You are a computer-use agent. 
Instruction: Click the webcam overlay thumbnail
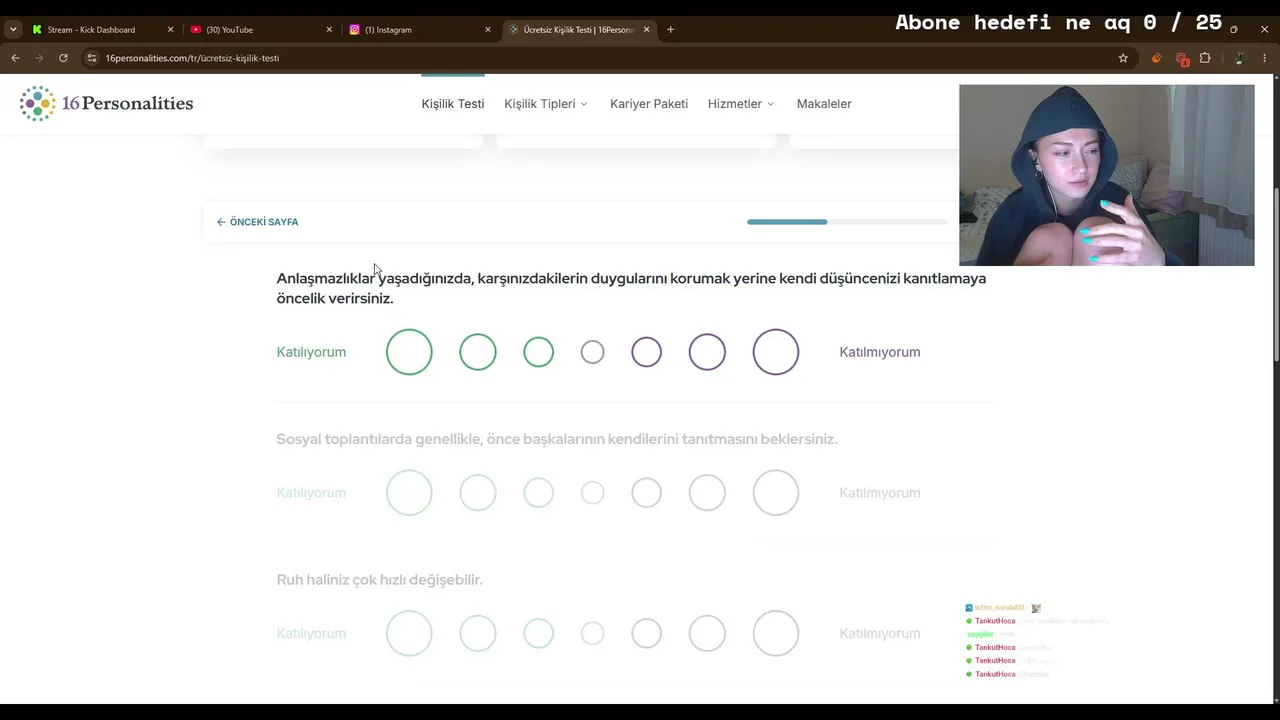pos(1106,175)
